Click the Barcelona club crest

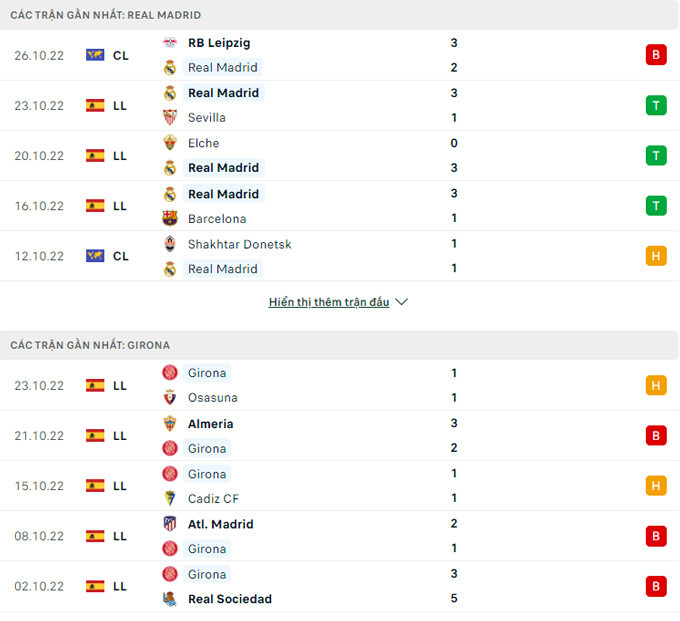coord(170,218)
